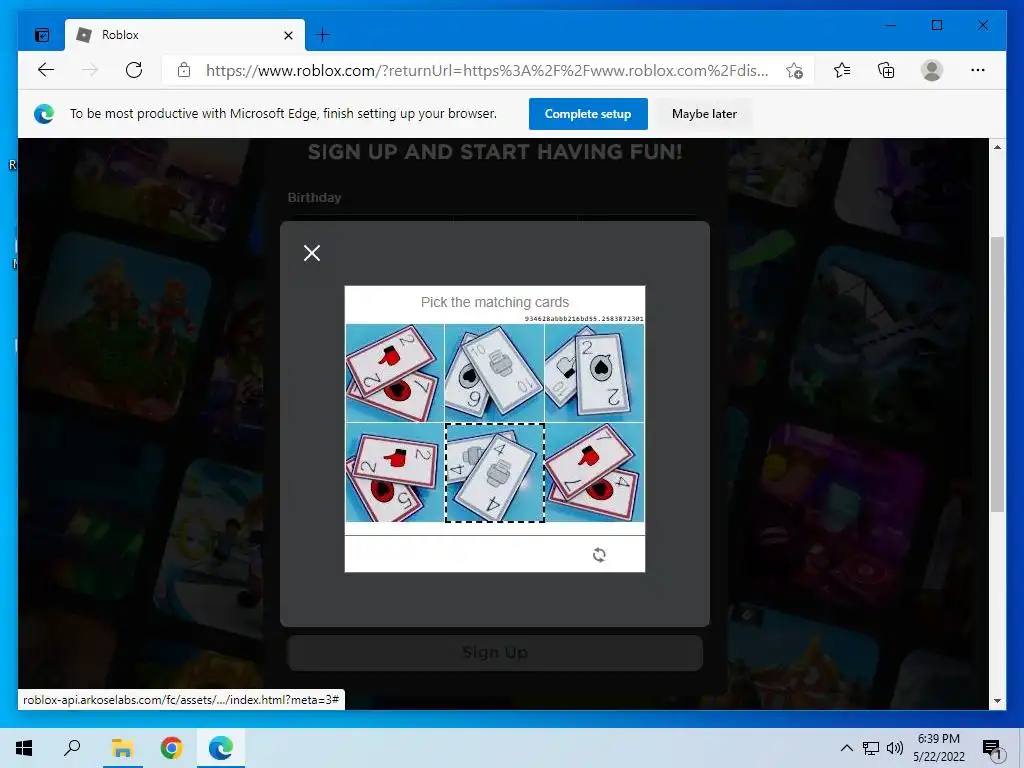Image resolution: width=1024 pixels, height=768 pixels.
Task: Open Edge Settings and more menu
Action: (x=978, y=70)
